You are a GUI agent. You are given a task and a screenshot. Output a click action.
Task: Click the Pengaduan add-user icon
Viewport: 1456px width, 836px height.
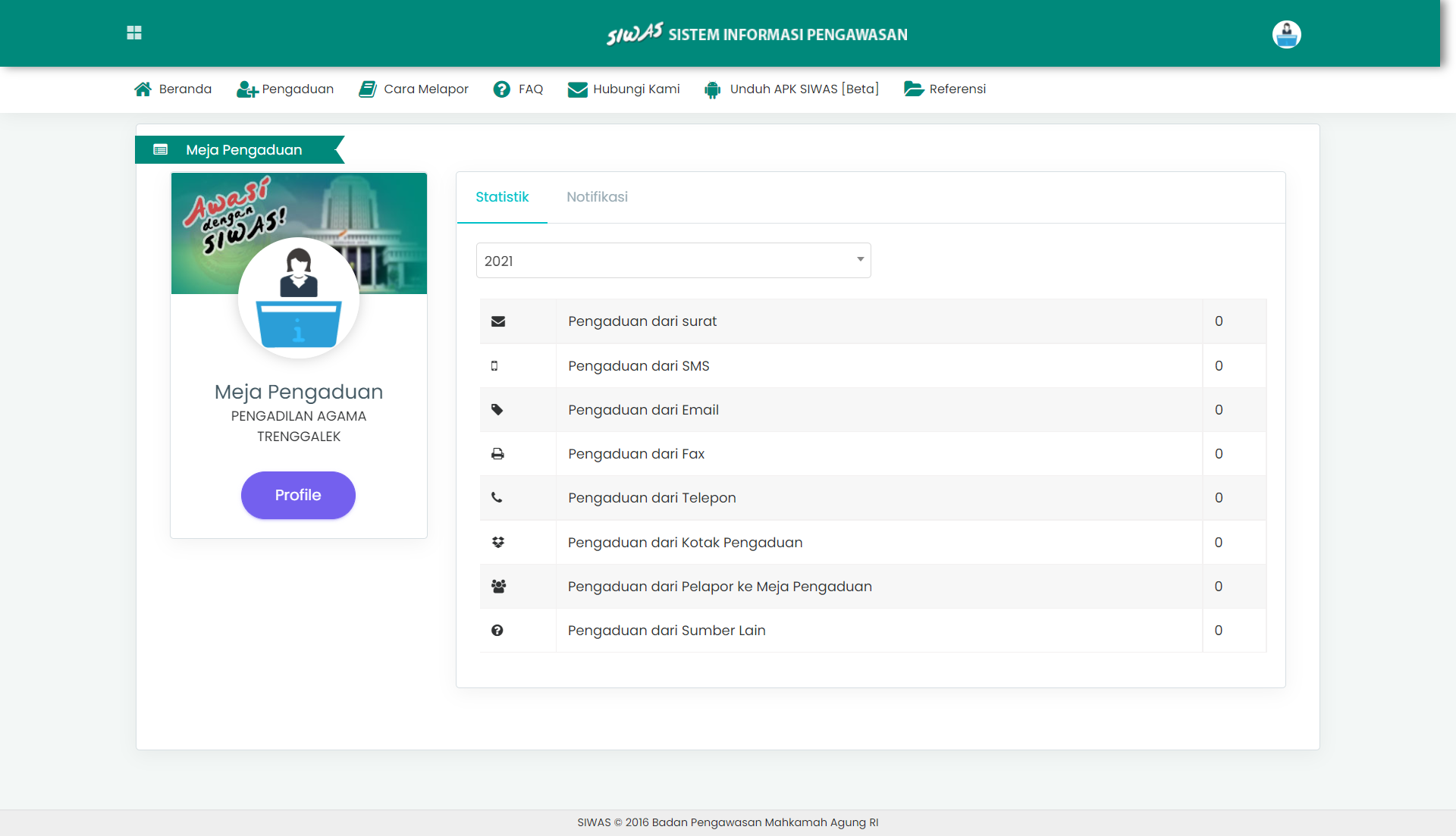[x=246, y=89]
